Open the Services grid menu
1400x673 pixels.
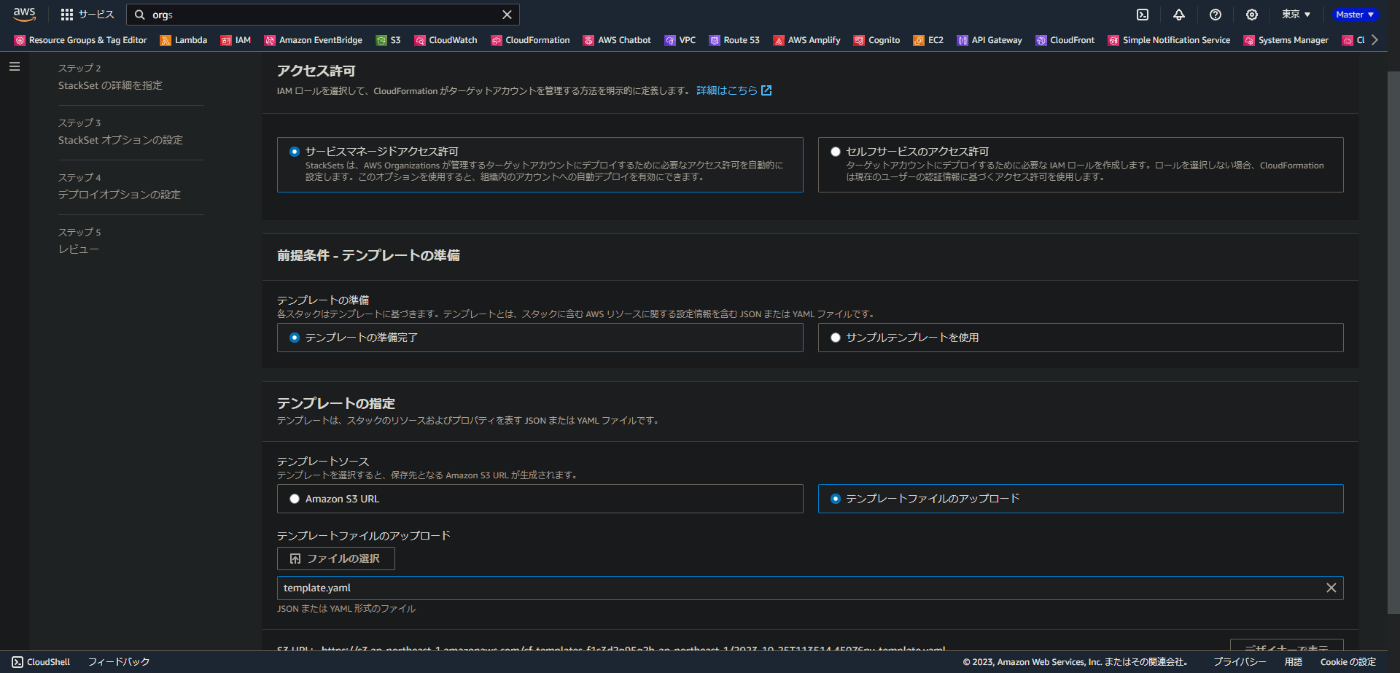[x=87, y=15]
